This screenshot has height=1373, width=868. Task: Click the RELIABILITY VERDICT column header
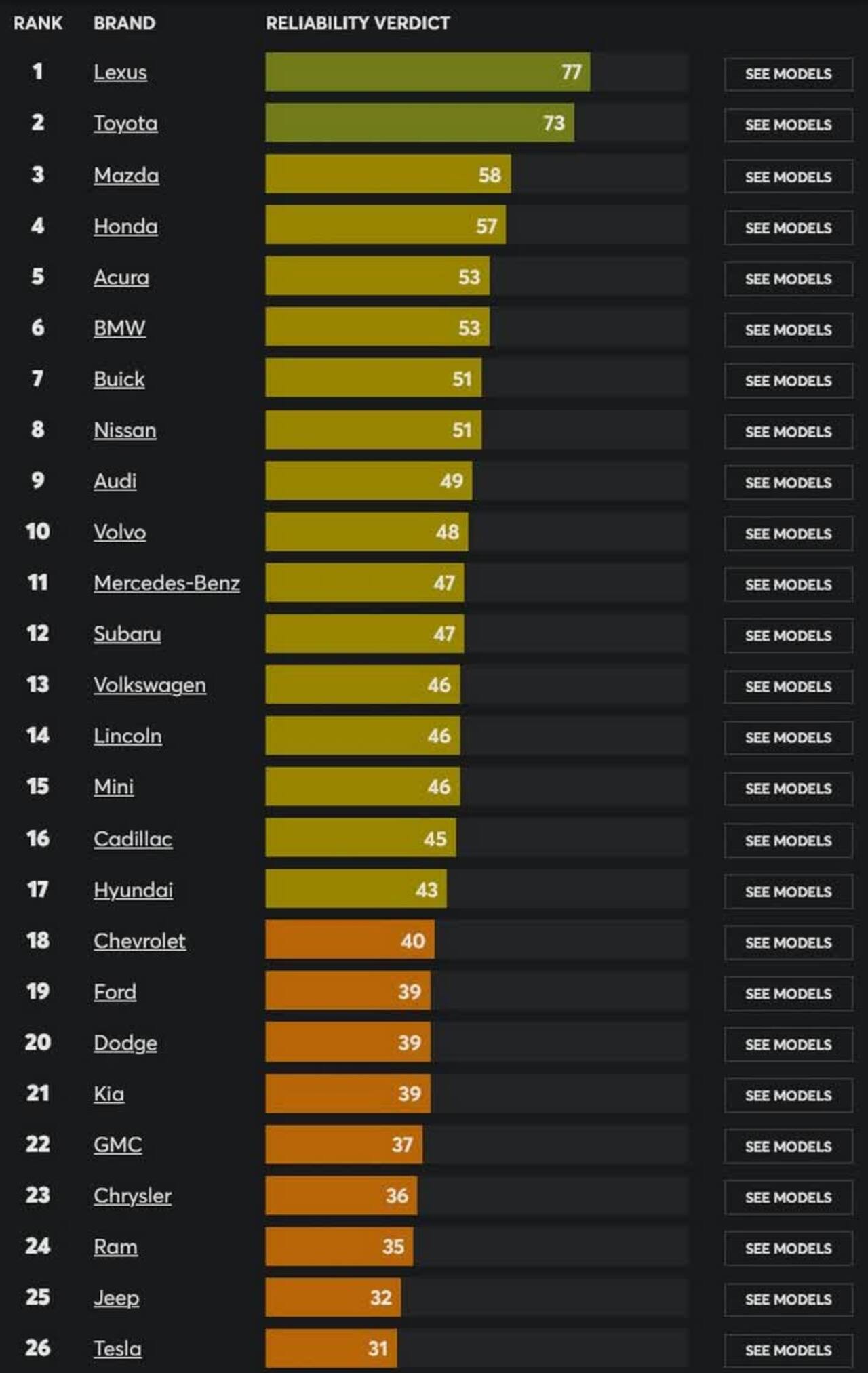click(358, 22)
